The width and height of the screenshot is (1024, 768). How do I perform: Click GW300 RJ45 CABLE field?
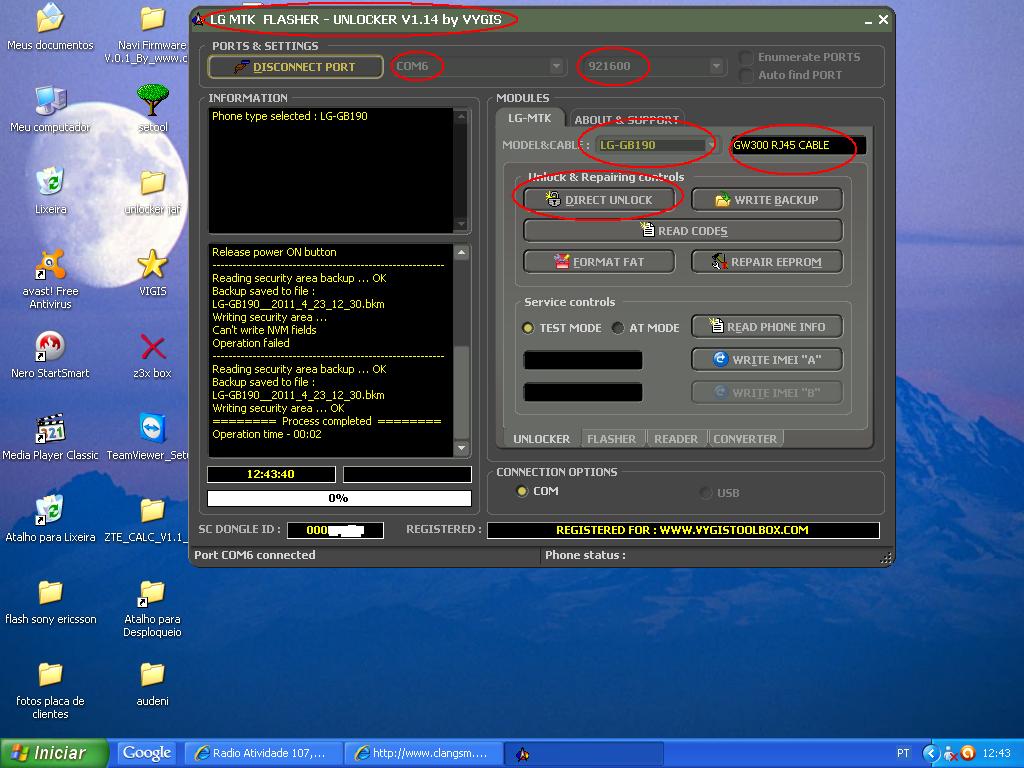[798, 145]
